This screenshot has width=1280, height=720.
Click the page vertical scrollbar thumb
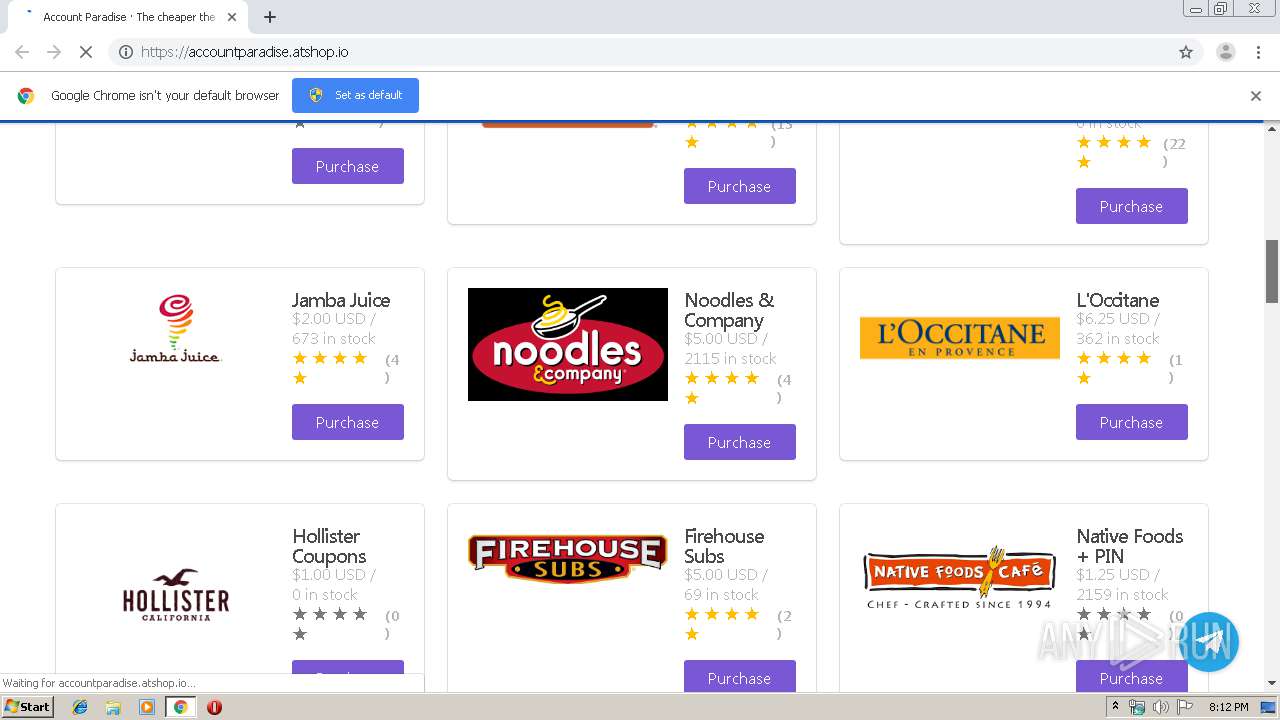[x=1272, y=271]
